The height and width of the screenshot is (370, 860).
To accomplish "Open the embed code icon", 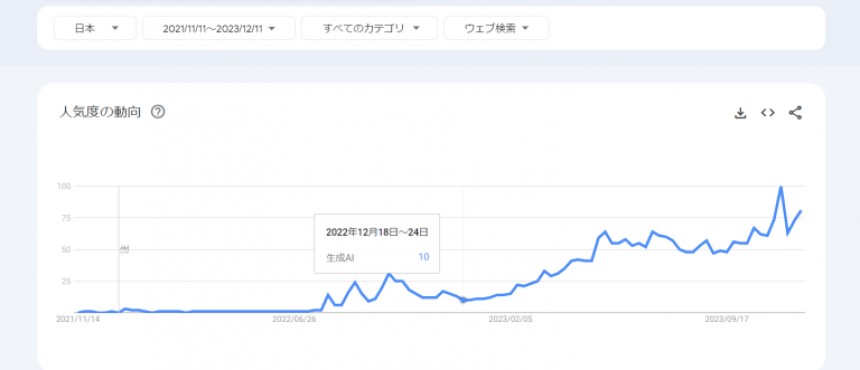I will (x=768, y=113).
